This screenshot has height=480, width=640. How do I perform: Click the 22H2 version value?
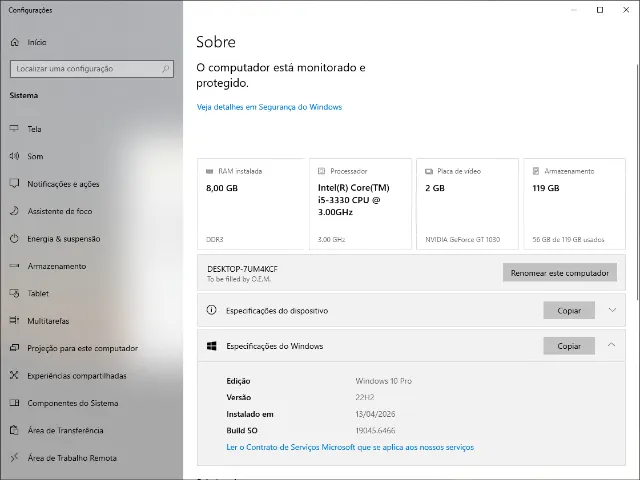pos(364,397)
